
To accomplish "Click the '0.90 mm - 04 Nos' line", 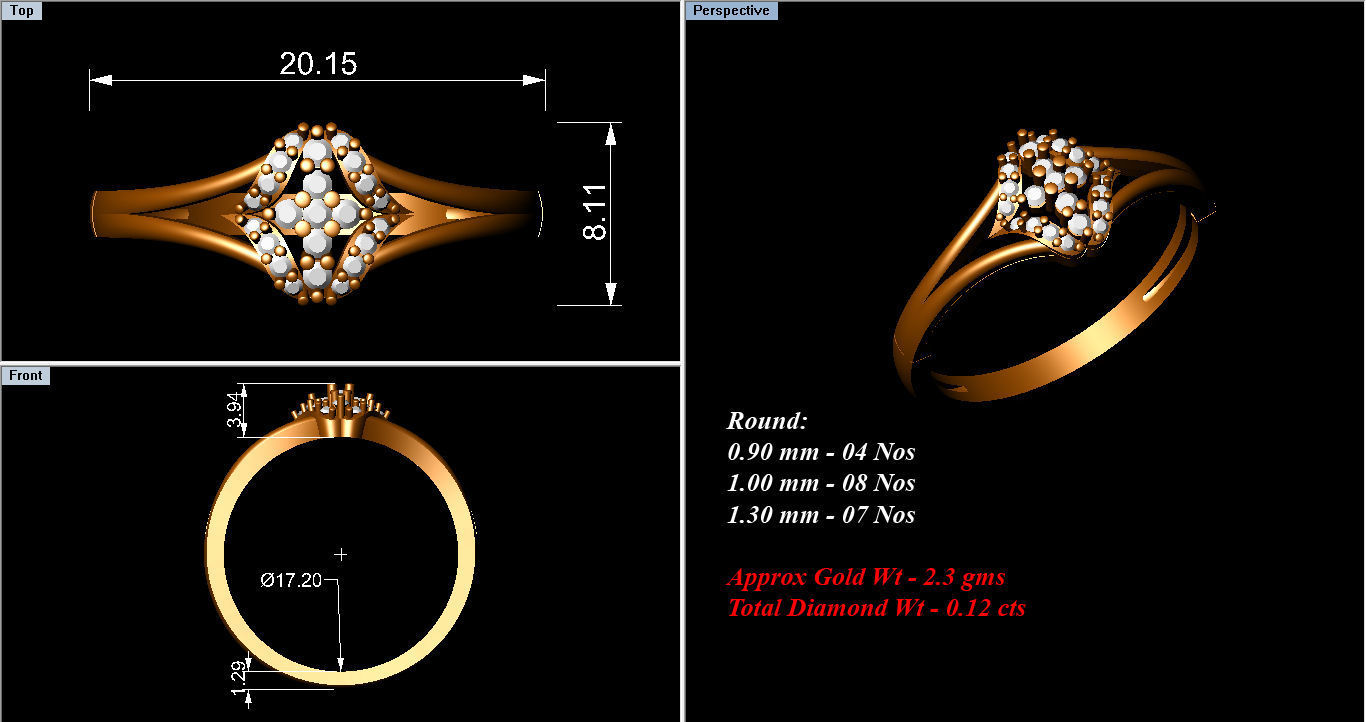I will click(x=821, y=452).
